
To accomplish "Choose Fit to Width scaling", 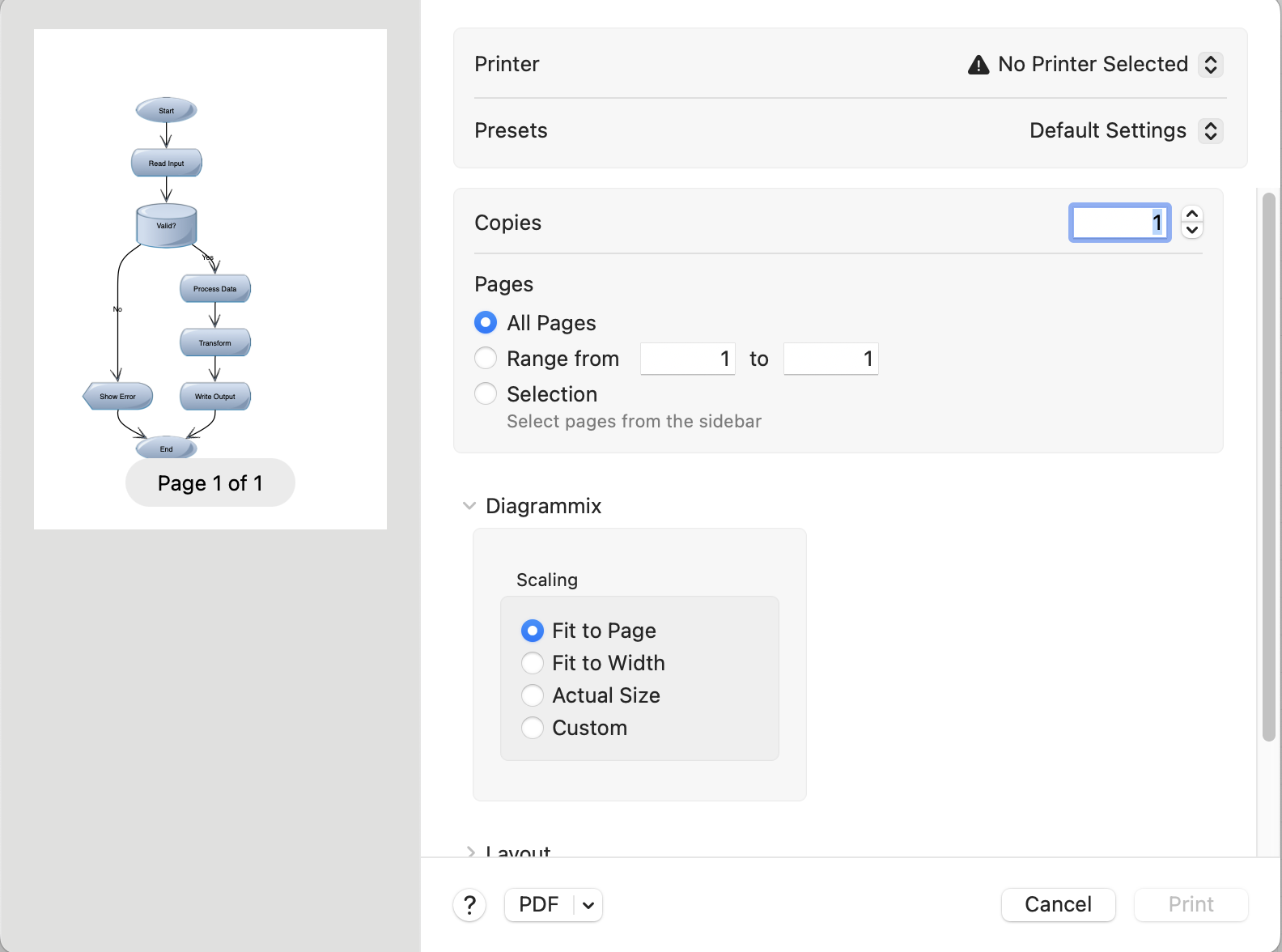I will (533, 663).
